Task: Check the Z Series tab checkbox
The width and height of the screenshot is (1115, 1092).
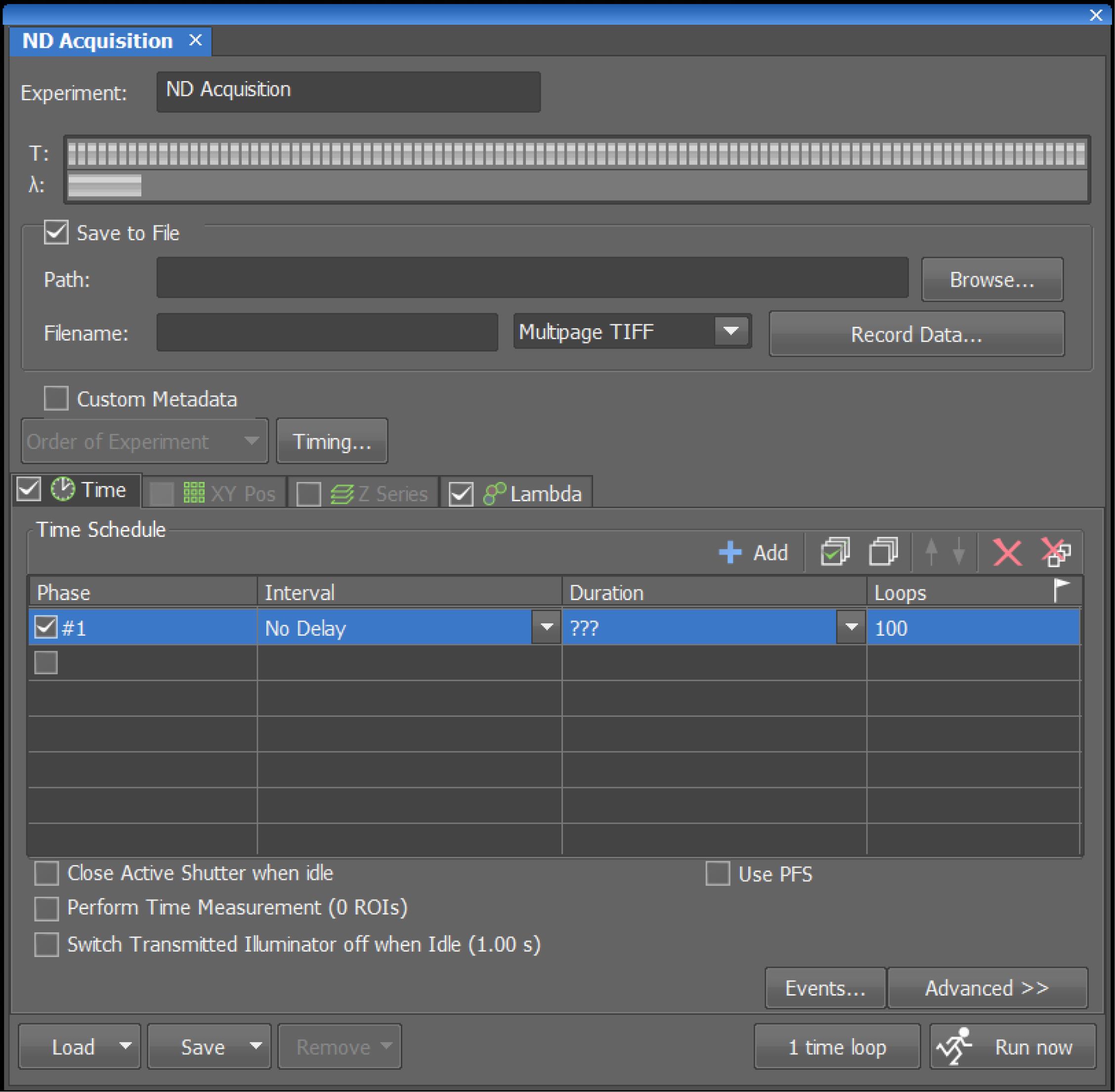Action: click(308, 494)
